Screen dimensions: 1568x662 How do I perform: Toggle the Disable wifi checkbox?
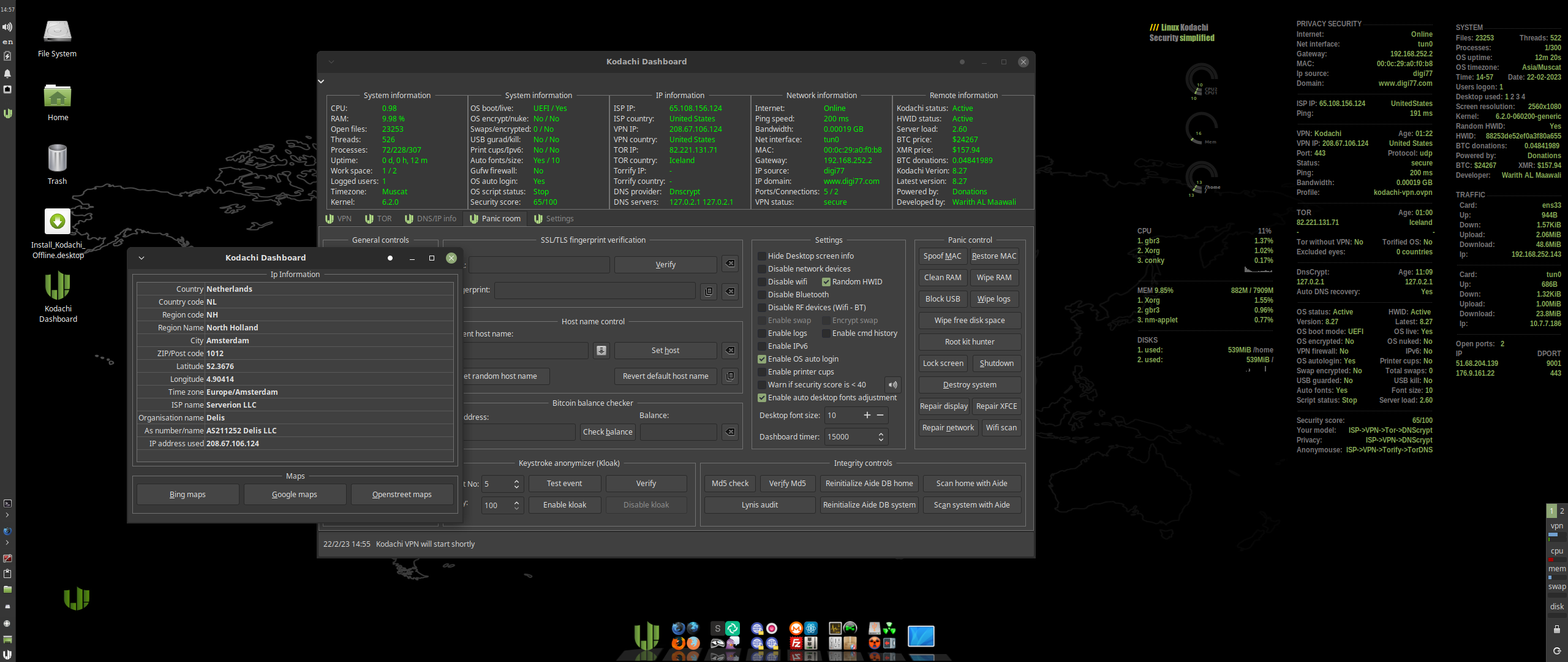pos(762,282)
